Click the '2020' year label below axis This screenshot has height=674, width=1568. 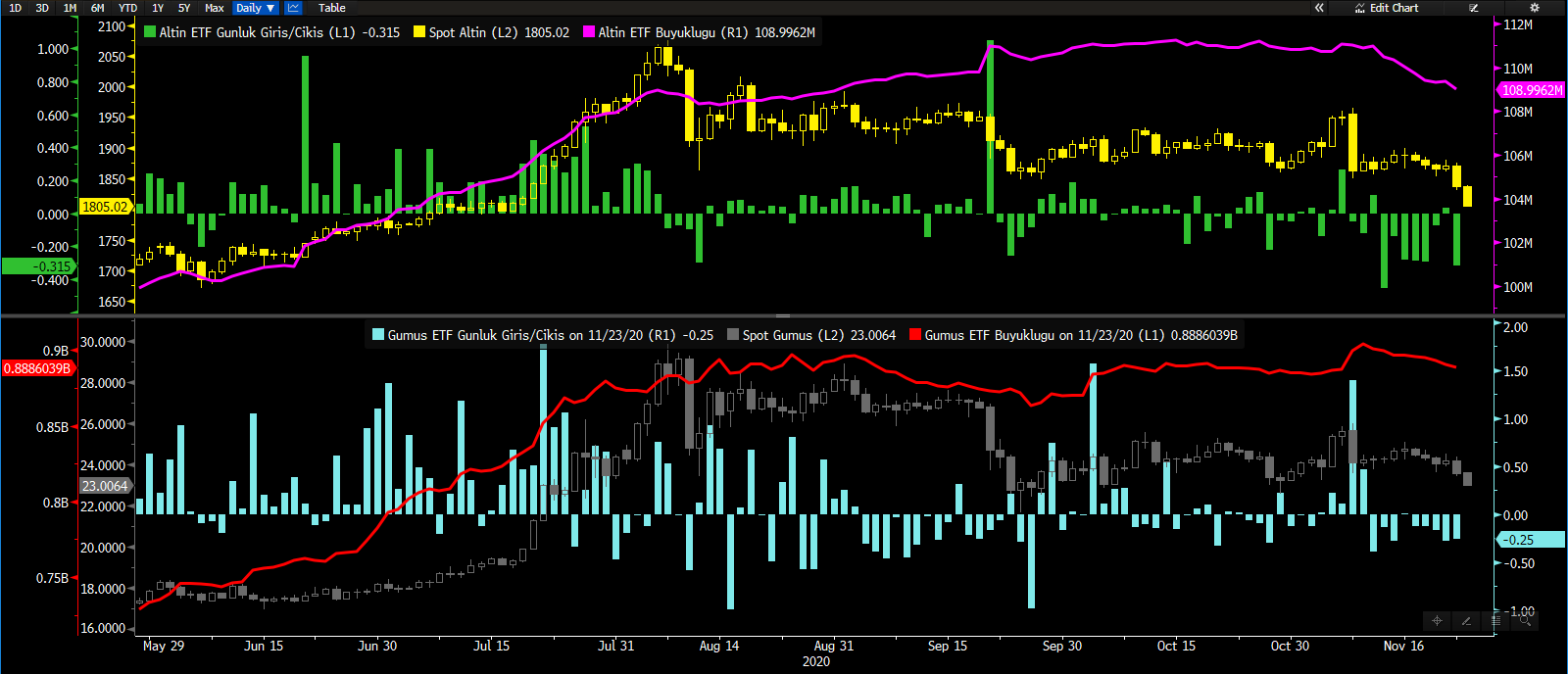816,661
